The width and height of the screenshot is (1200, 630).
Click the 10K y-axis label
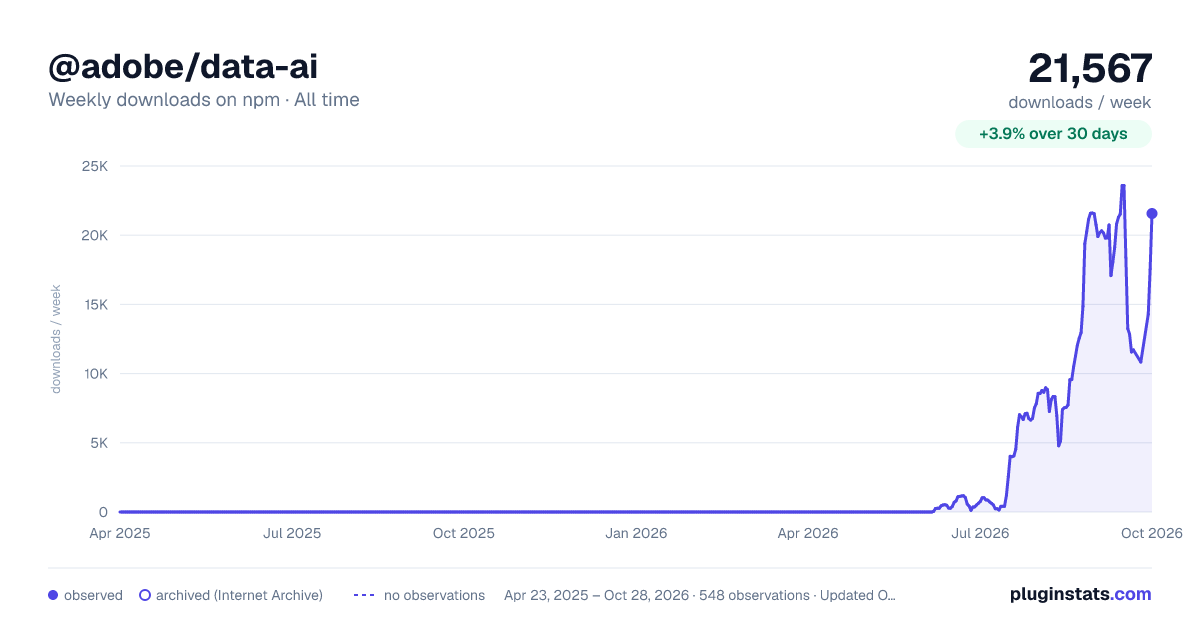(x=94, y=374)
